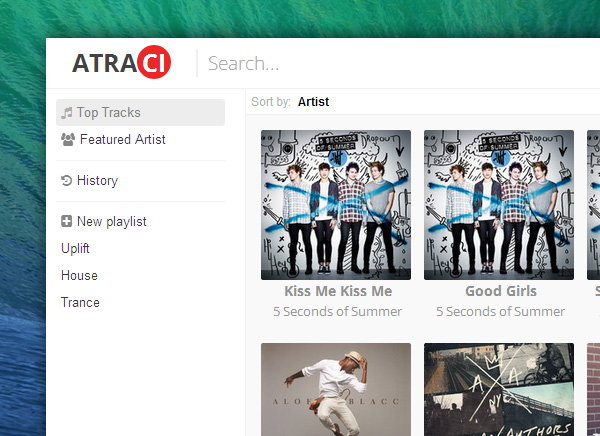600x436 pixels.
Task: Click the Good Girls track title
Action: [501, 291]
